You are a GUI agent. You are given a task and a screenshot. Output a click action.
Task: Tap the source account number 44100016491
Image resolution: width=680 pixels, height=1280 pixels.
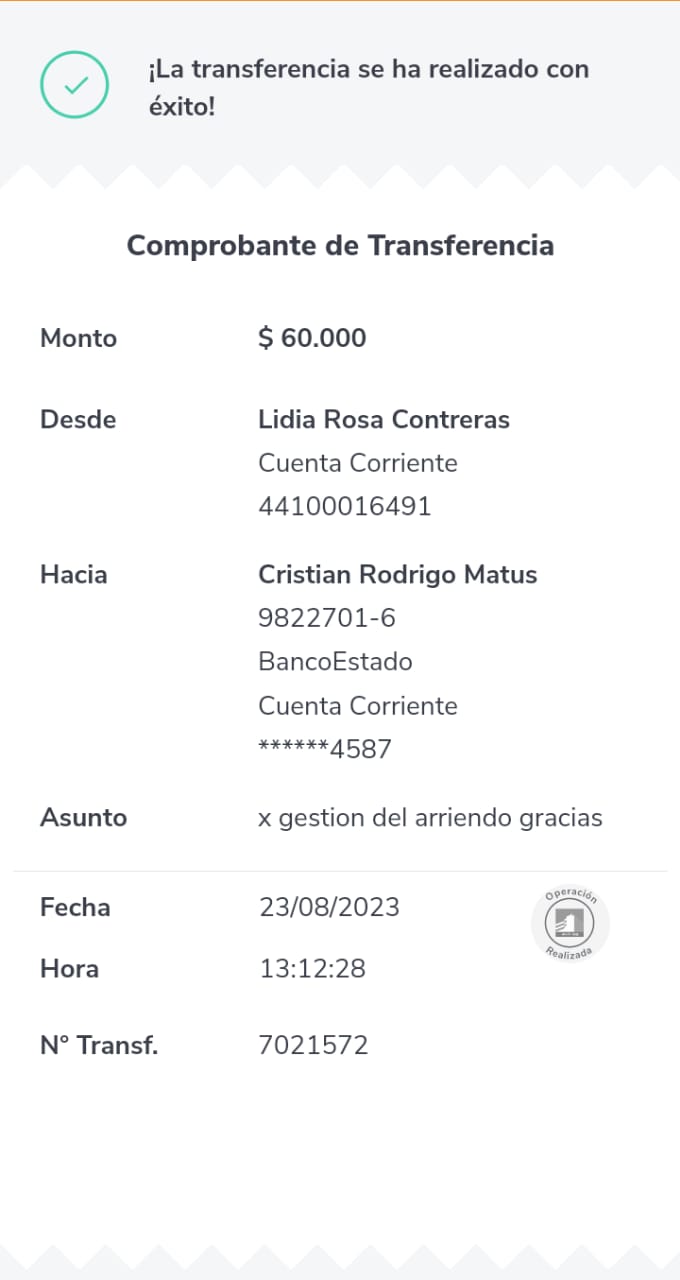(345, 506)
